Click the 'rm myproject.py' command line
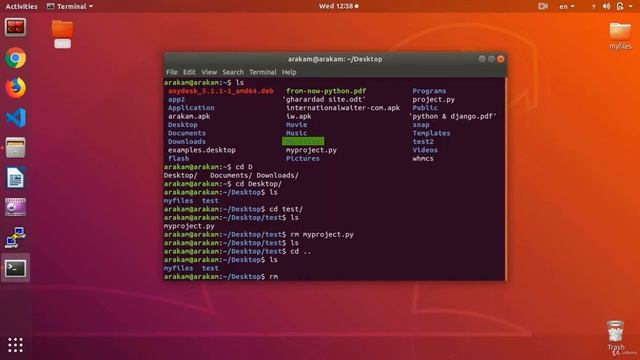Screen dimensions: 640x360 coord(258,234)
